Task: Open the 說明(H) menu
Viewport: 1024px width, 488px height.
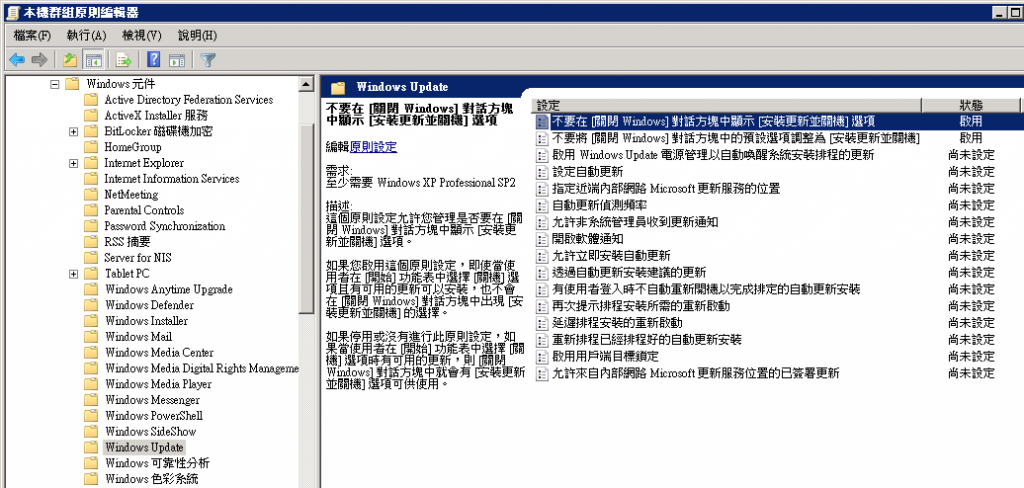Action: coord(197,36)
